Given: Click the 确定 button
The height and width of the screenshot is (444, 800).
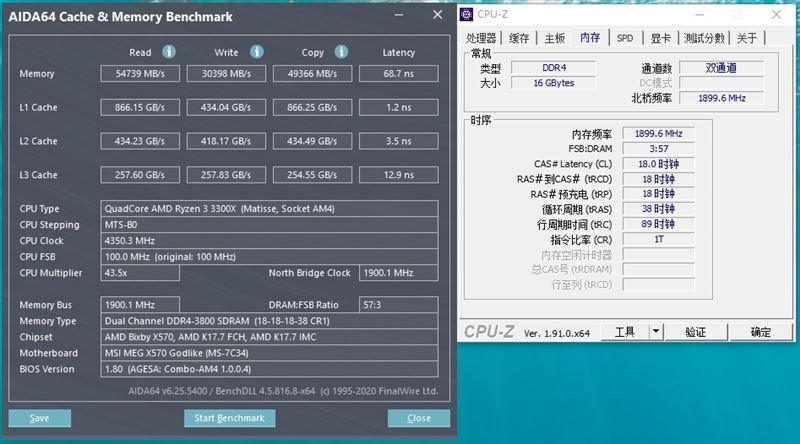Looking at the screenshot, I should tap(761, 332).
